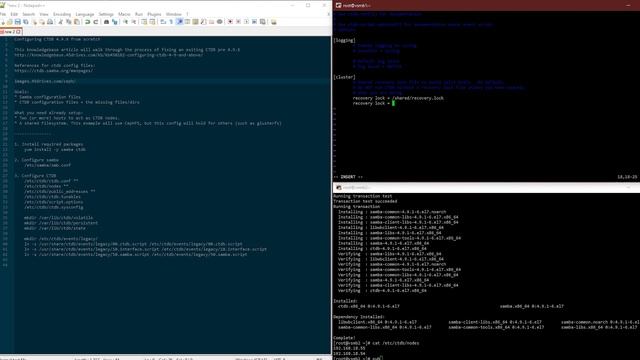
Task: Run the macro multiple times icon
Action: point(254,22)
